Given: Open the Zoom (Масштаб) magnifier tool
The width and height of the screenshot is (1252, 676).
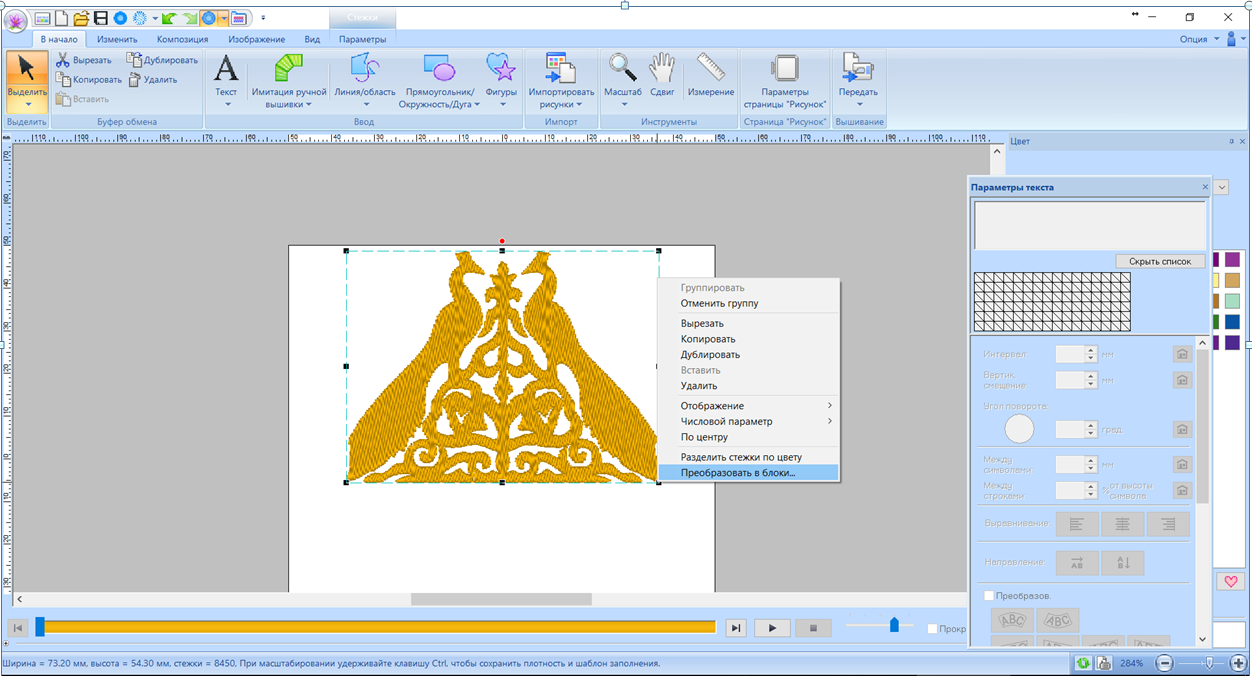Looking at the screenshot, I should [x=623, y=68].
